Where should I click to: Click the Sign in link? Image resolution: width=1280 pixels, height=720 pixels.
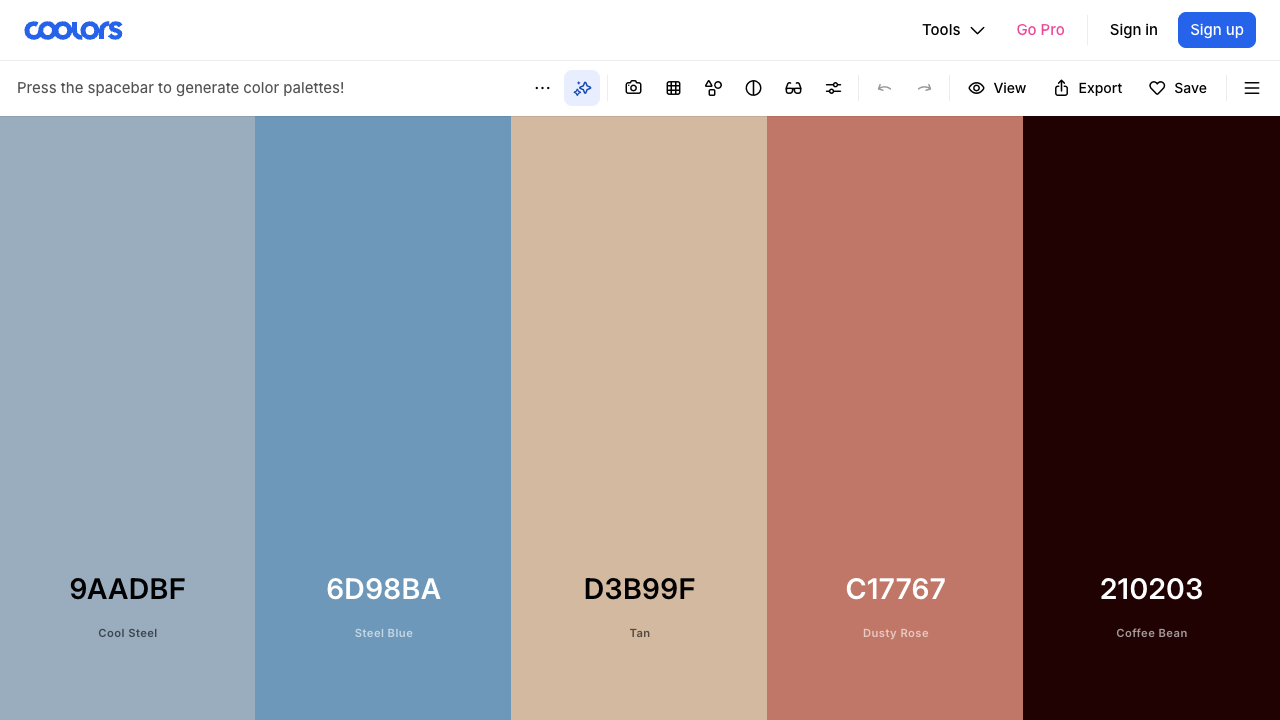point(1134,30)
